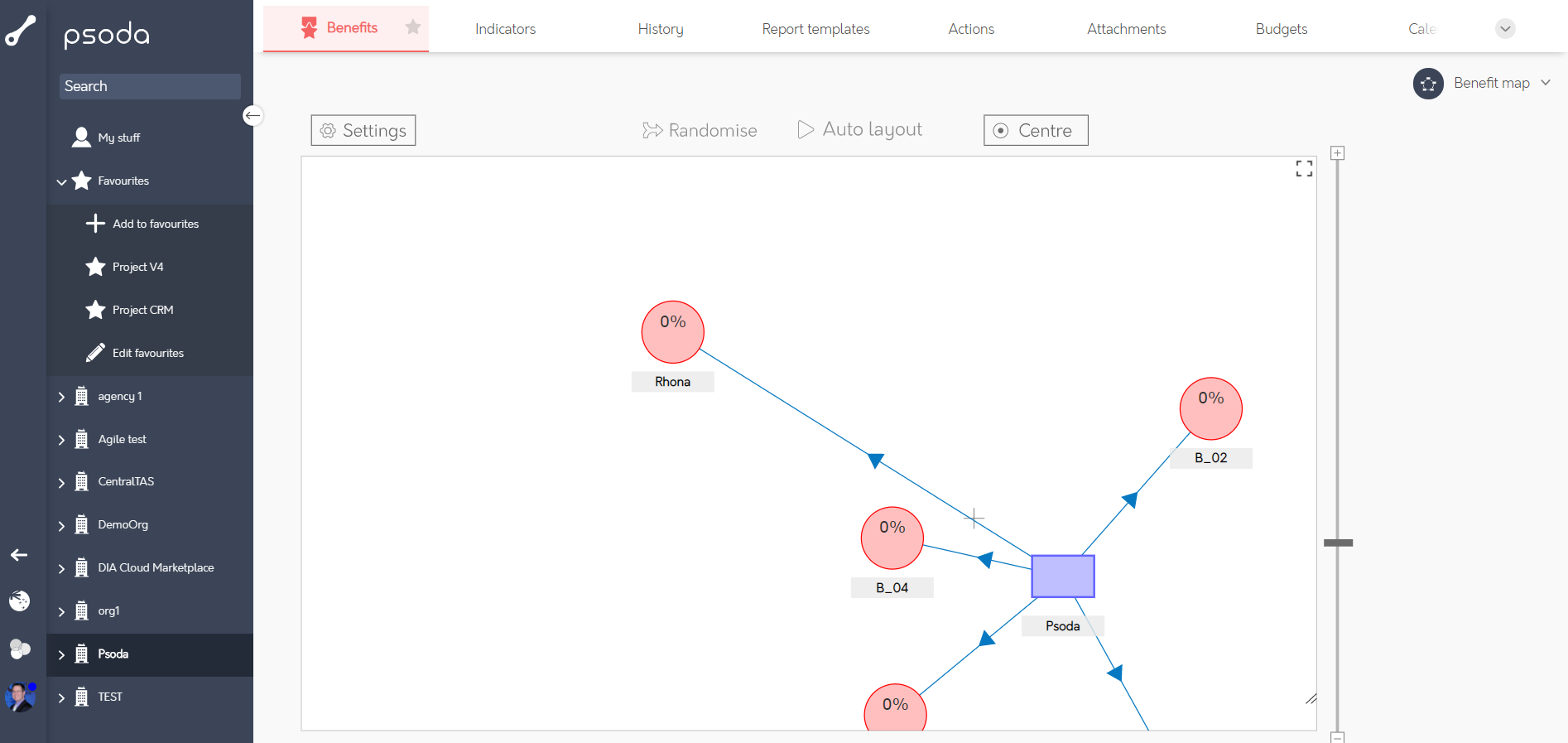Click Add to favourites plus icon

[95, 224]
